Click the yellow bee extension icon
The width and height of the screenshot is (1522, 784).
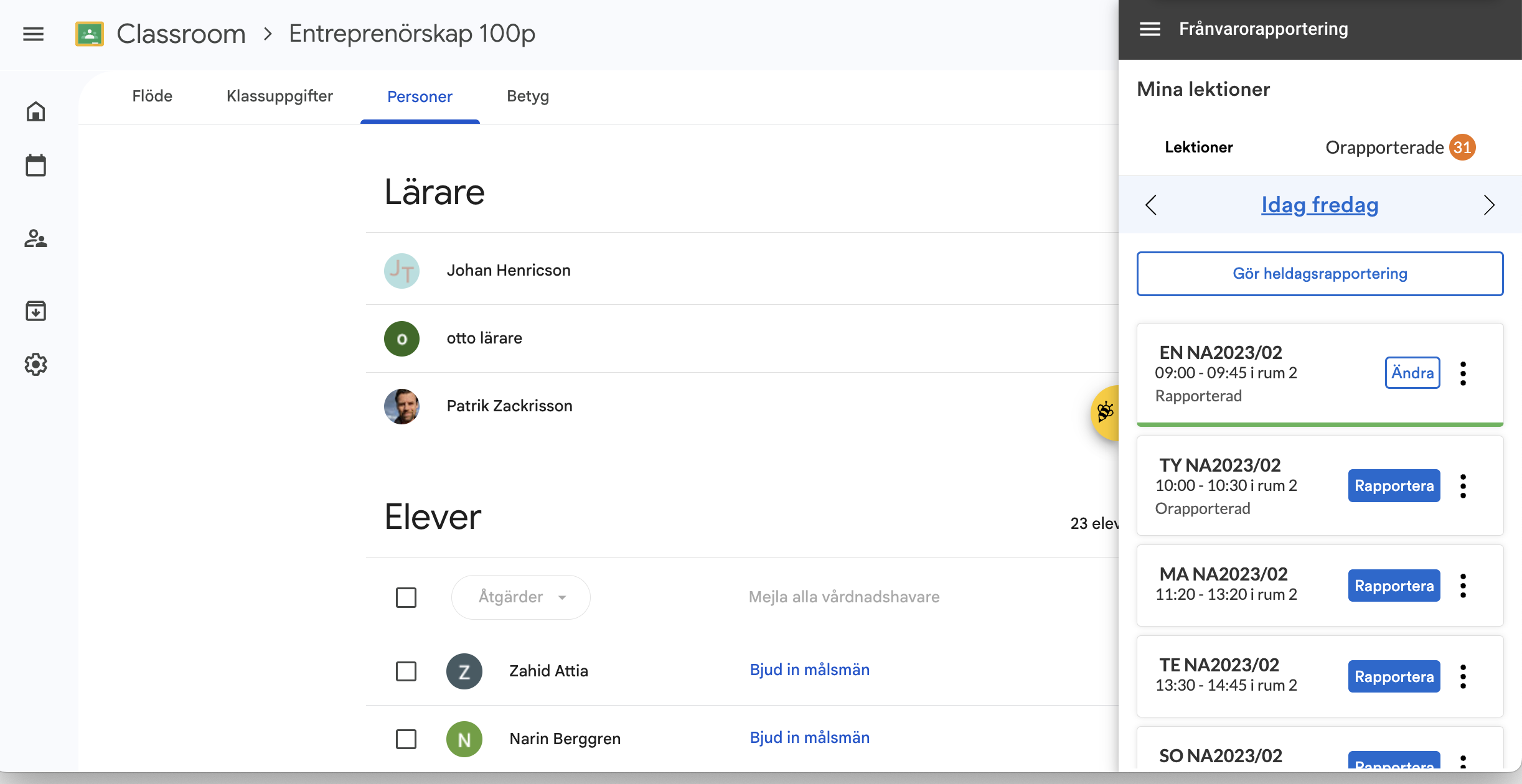[1106, 413]
